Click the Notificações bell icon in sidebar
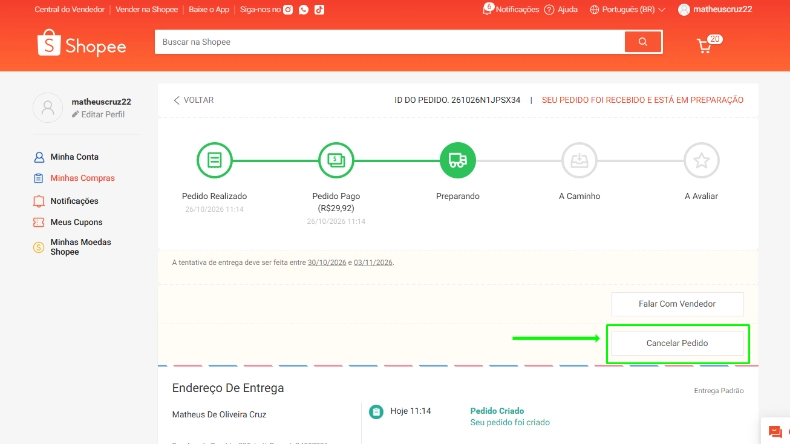The image size is (790, 444). click(x=39, y=201)
